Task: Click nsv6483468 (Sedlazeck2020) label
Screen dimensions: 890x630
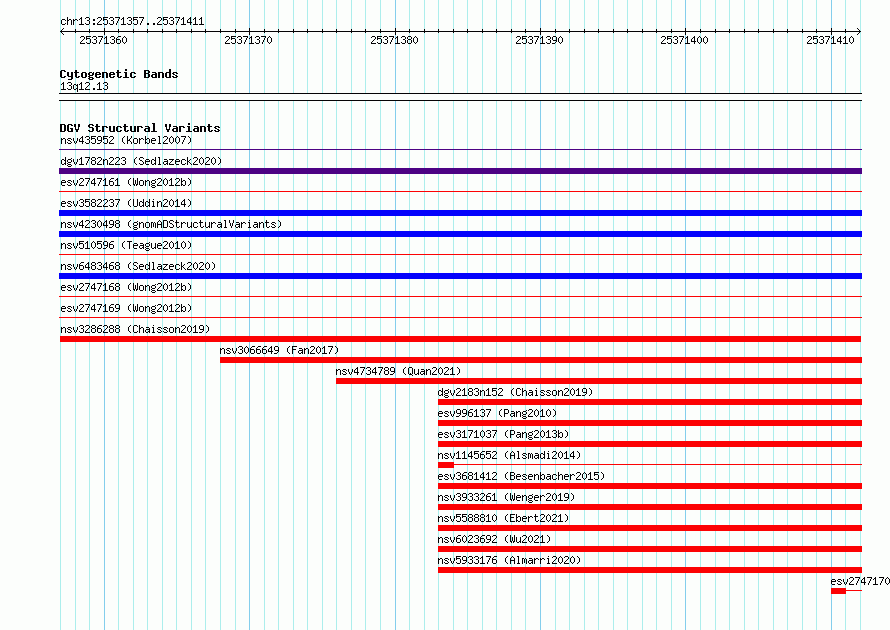Action: click(138, 266)
